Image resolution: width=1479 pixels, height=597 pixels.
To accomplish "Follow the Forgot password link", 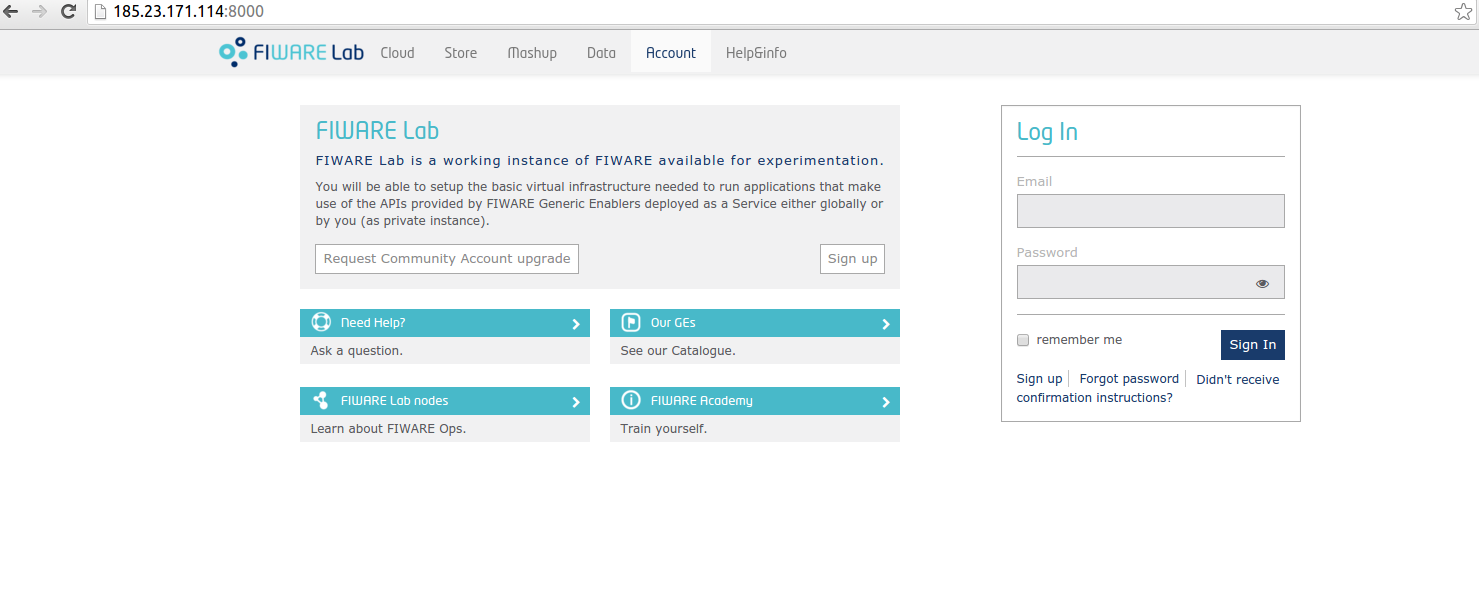I will [1129, 379].
